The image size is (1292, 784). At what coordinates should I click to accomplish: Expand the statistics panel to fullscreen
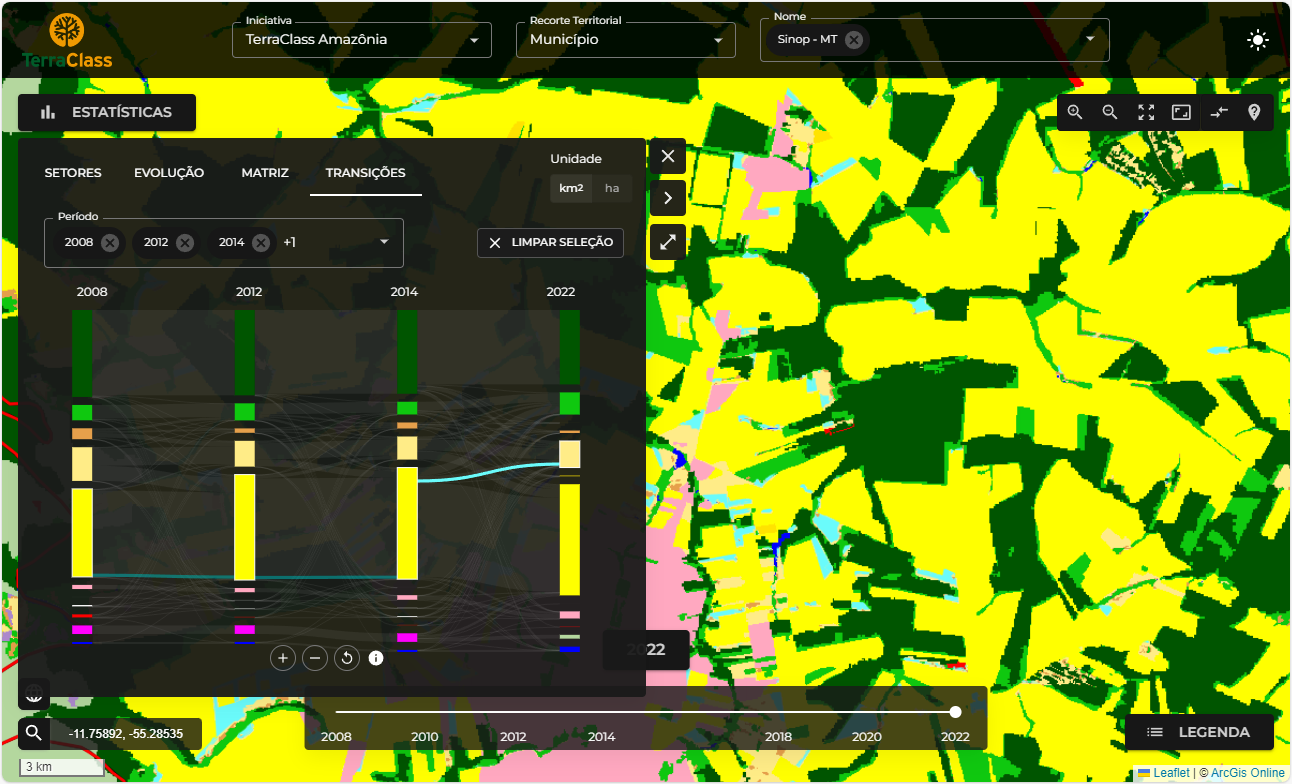click(668, 241)
